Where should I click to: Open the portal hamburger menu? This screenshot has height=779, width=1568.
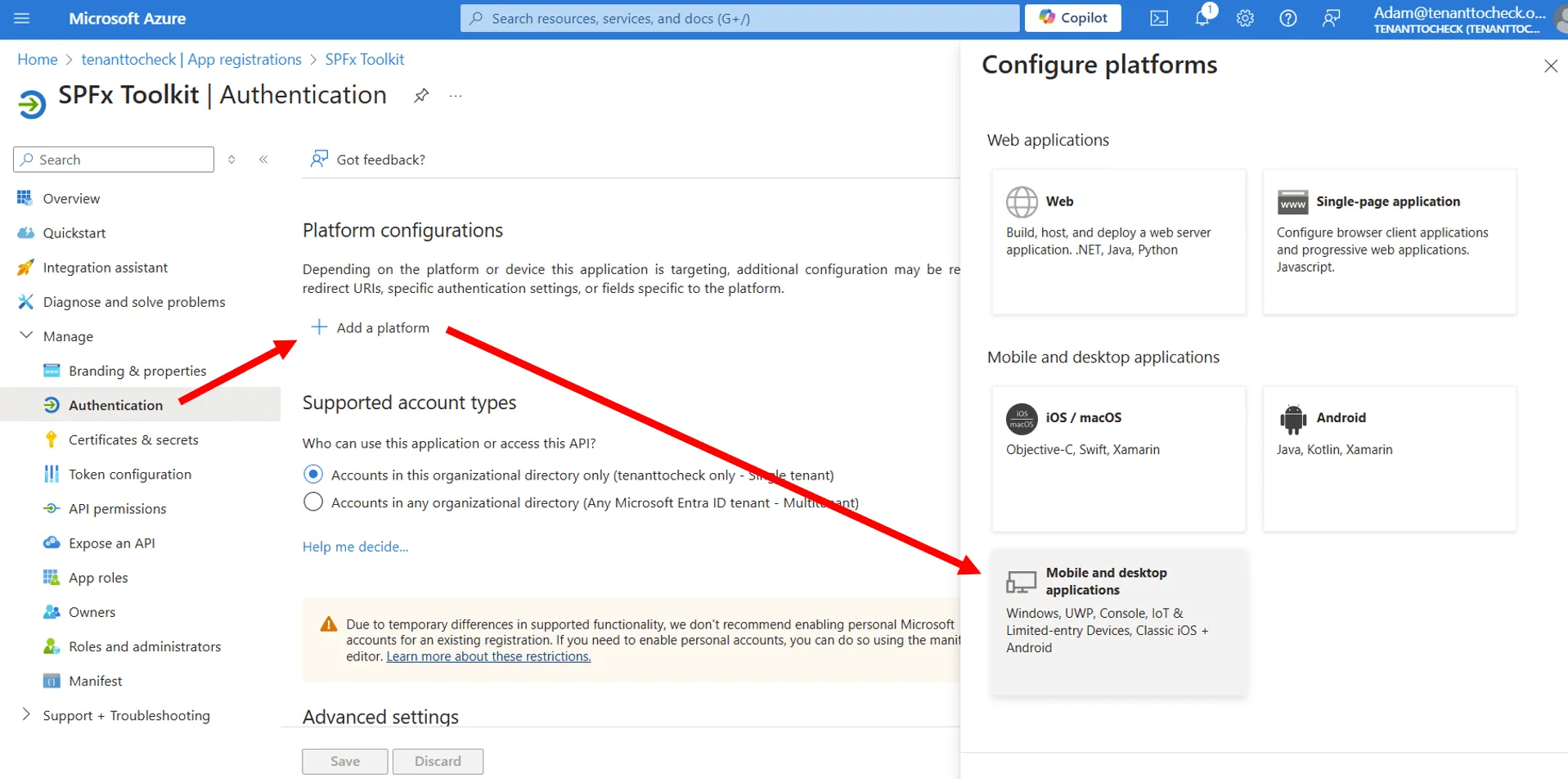coord(21,18)
